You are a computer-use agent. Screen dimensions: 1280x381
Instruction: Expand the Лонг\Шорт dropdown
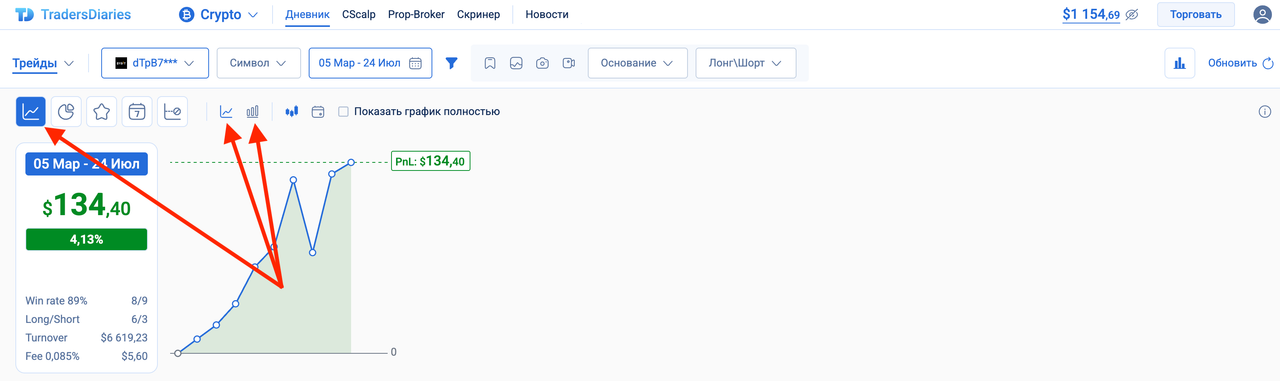click(746, 63)
